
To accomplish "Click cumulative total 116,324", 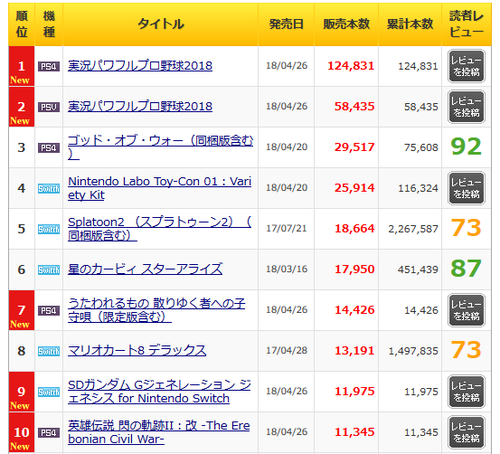I will click(418, 188).
